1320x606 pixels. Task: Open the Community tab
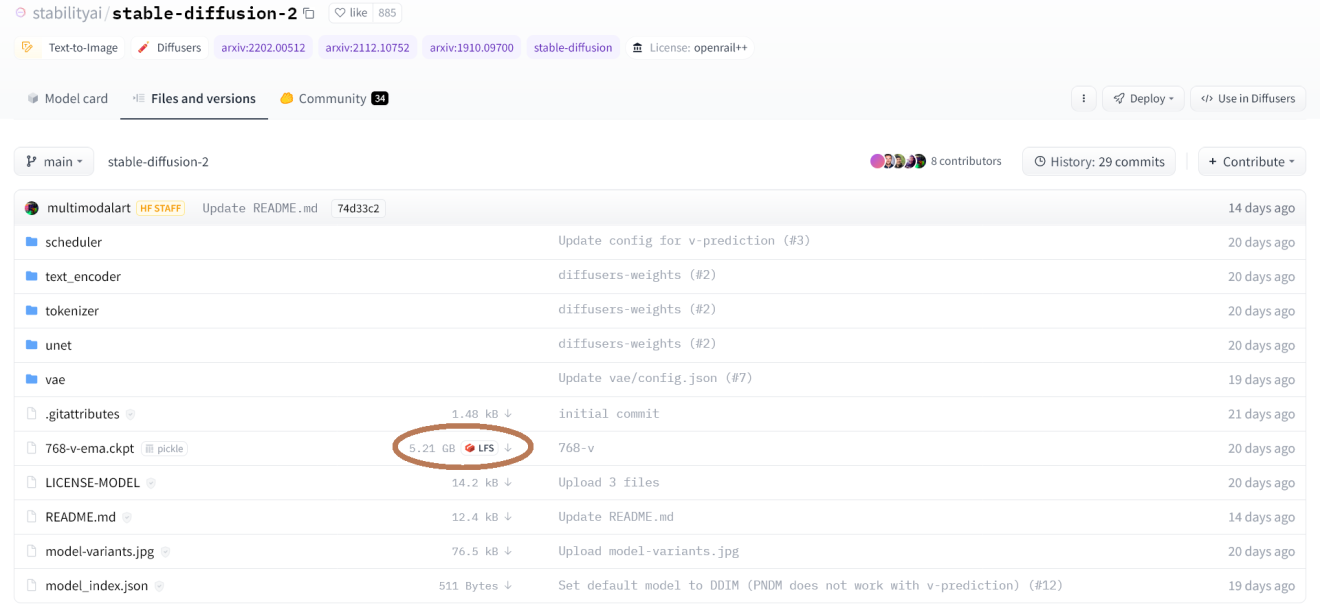tap(334, 99)
